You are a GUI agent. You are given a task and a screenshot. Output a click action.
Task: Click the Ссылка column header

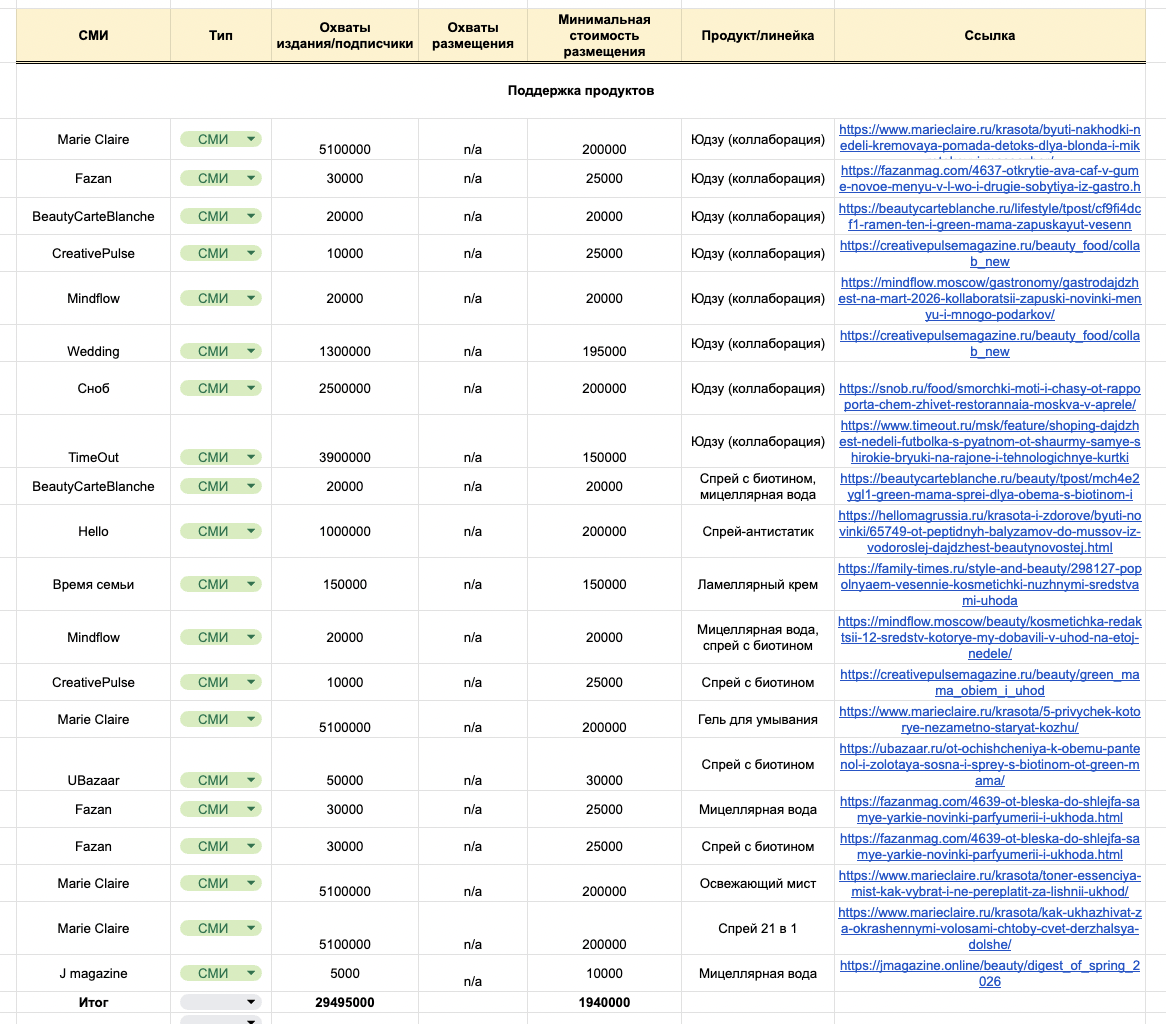990,35
